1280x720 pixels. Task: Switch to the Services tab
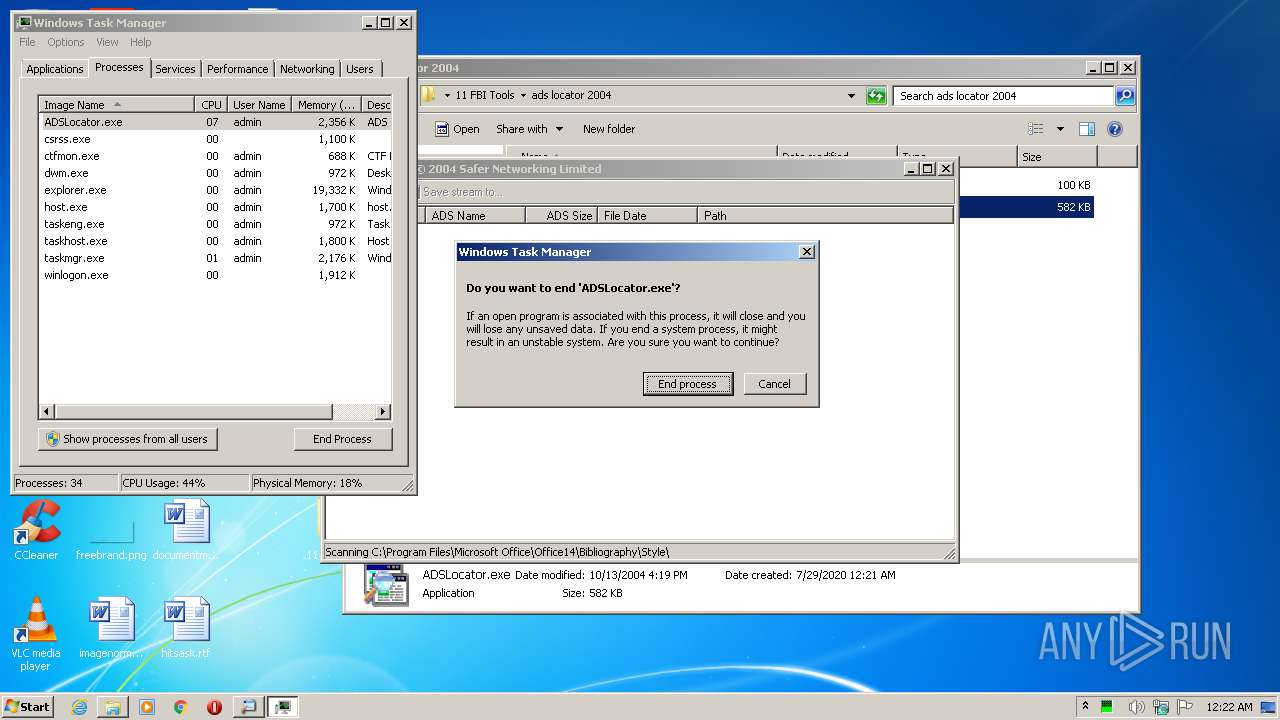coord(175,69)
